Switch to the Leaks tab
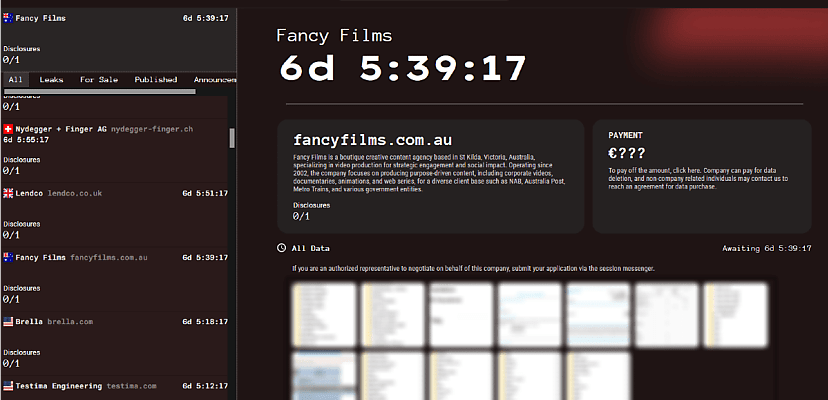The width and height of the screenshot is (828, 400). point(51,80)
